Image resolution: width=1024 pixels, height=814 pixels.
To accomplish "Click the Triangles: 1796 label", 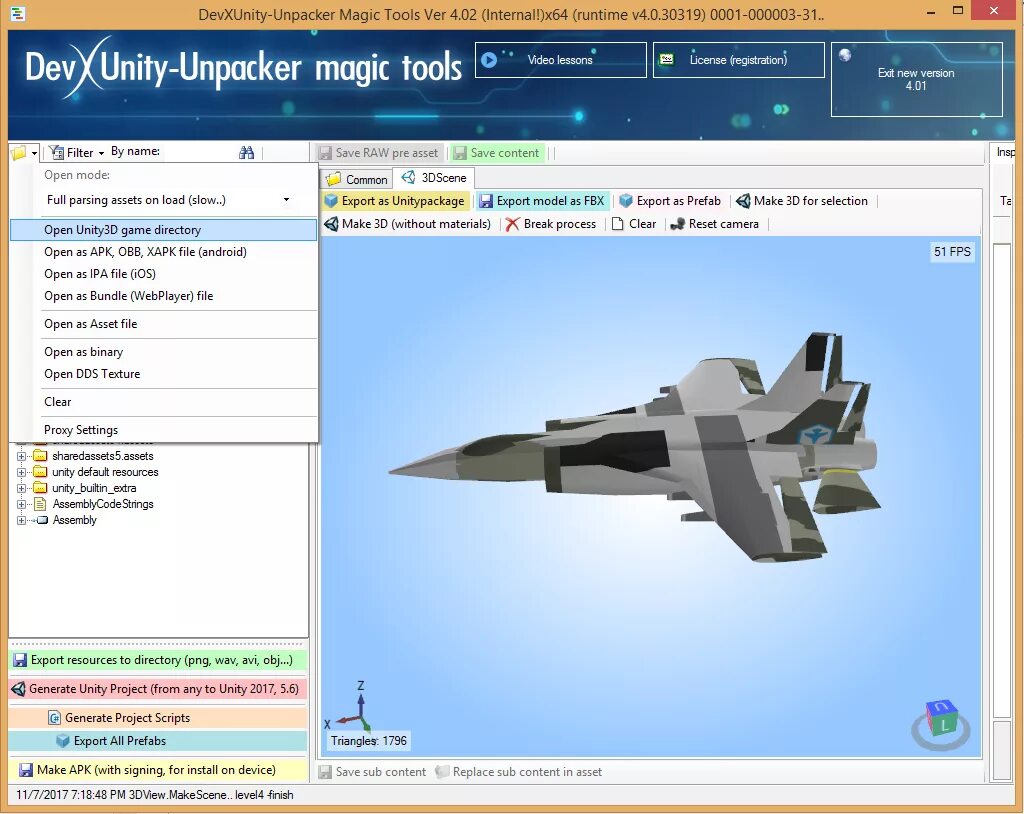I will (x=368, y=741).
